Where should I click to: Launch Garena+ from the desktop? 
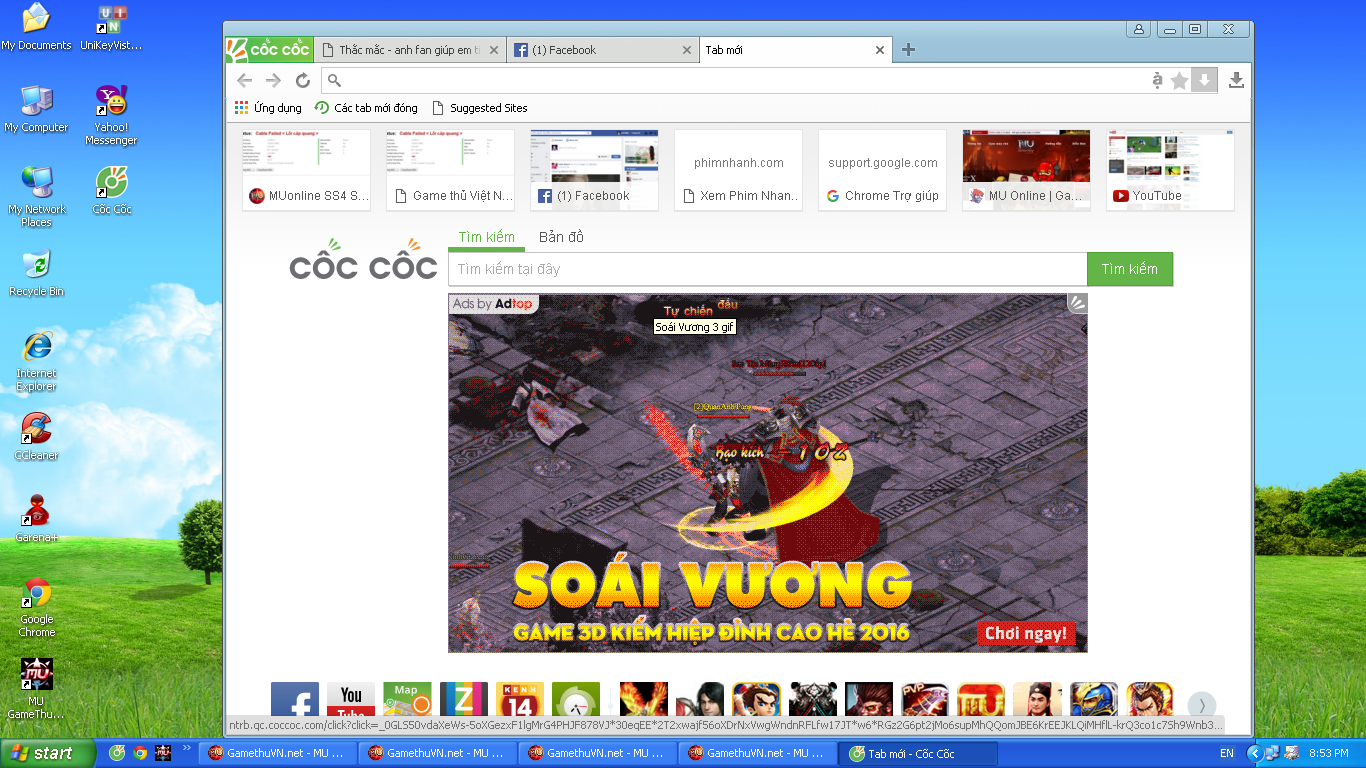[x=36, y=519]
